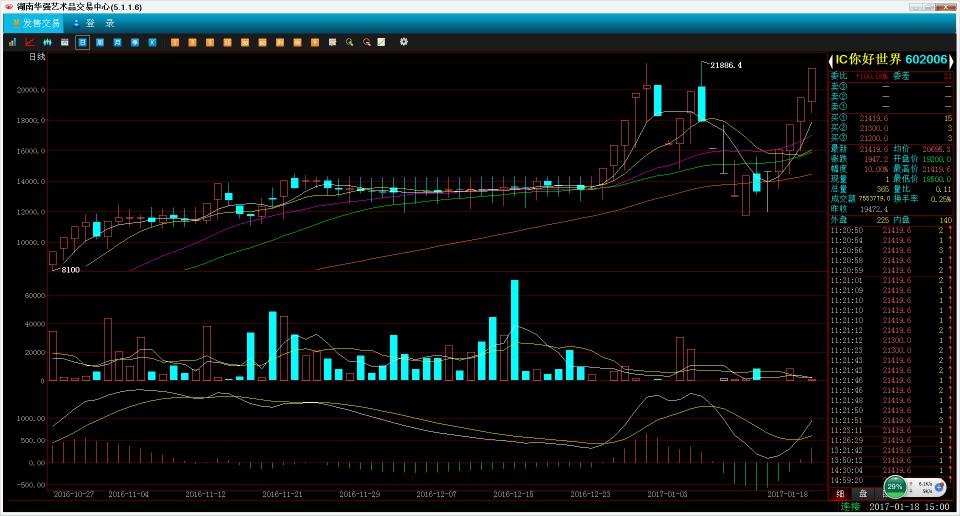Click the 20000.0 price axis label
This screenshot has width=960, height=516.
(x=31, y=90)
